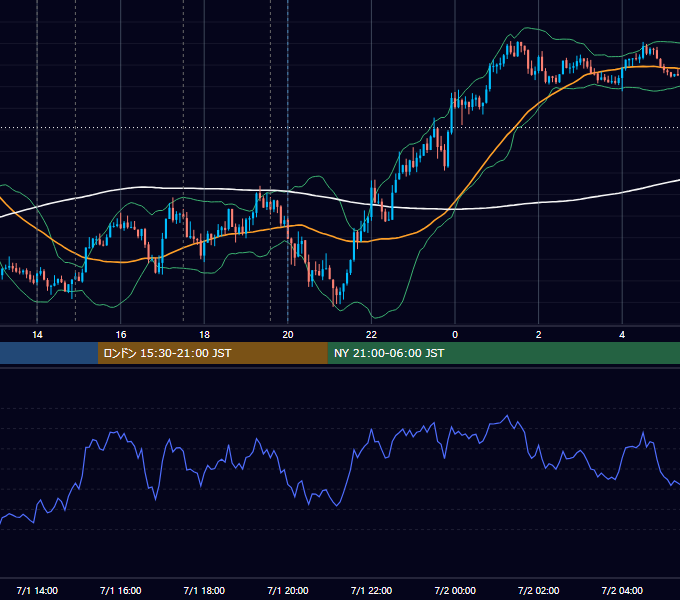
Task: Click the 0 hour label on price chart axis
Action: pyautogui.click(x=455, y=335)
